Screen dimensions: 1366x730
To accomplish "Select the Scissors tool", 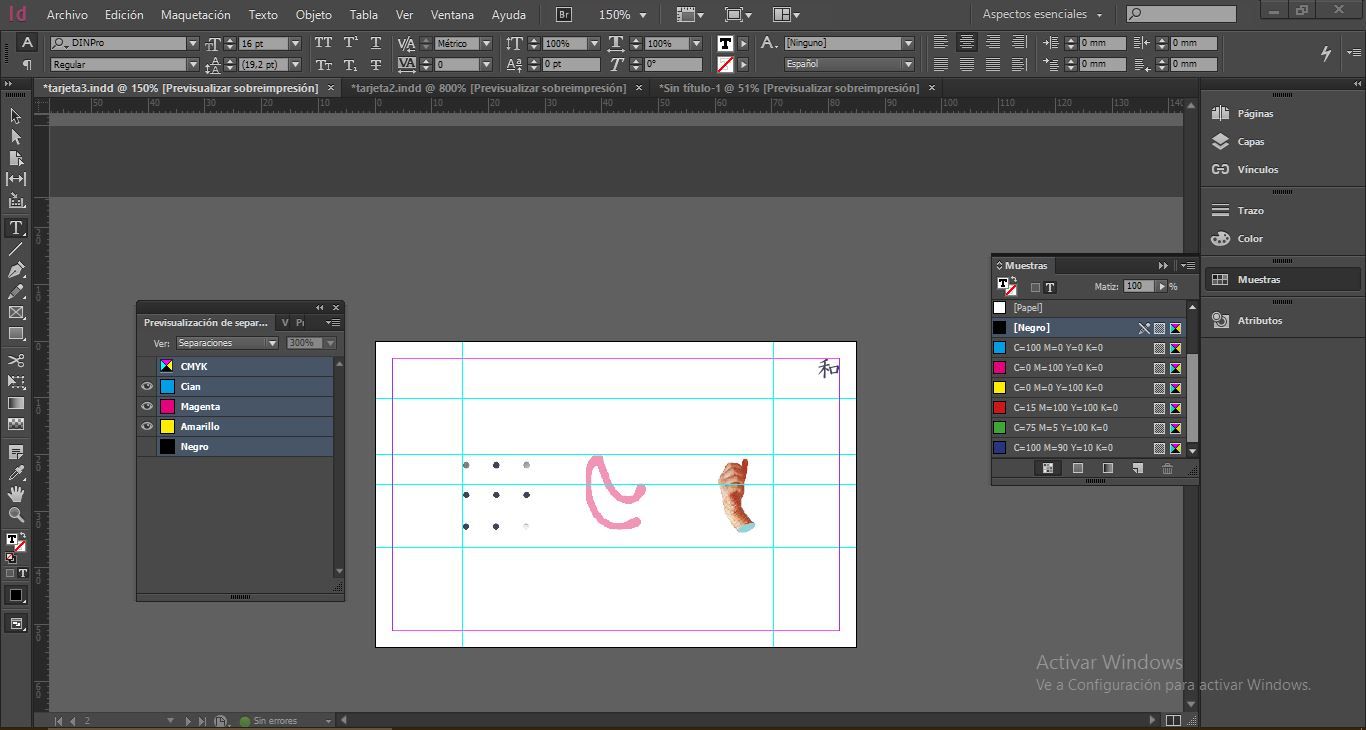I will (x=16, y=361).
